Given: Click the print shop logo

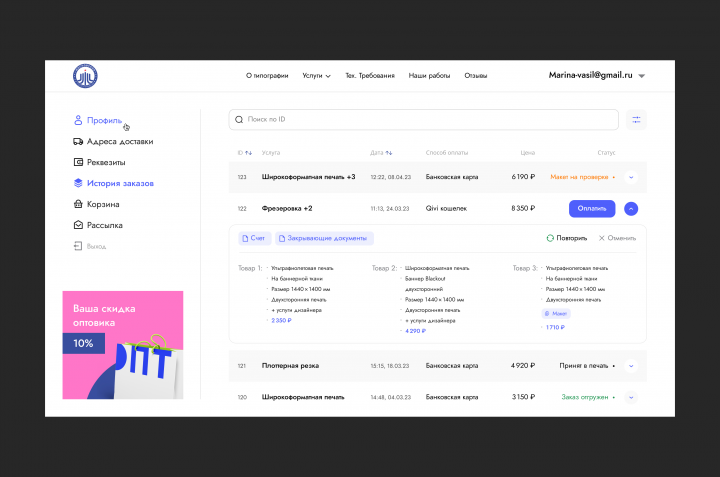Looking at the screenshot, I should pos(85,76).
